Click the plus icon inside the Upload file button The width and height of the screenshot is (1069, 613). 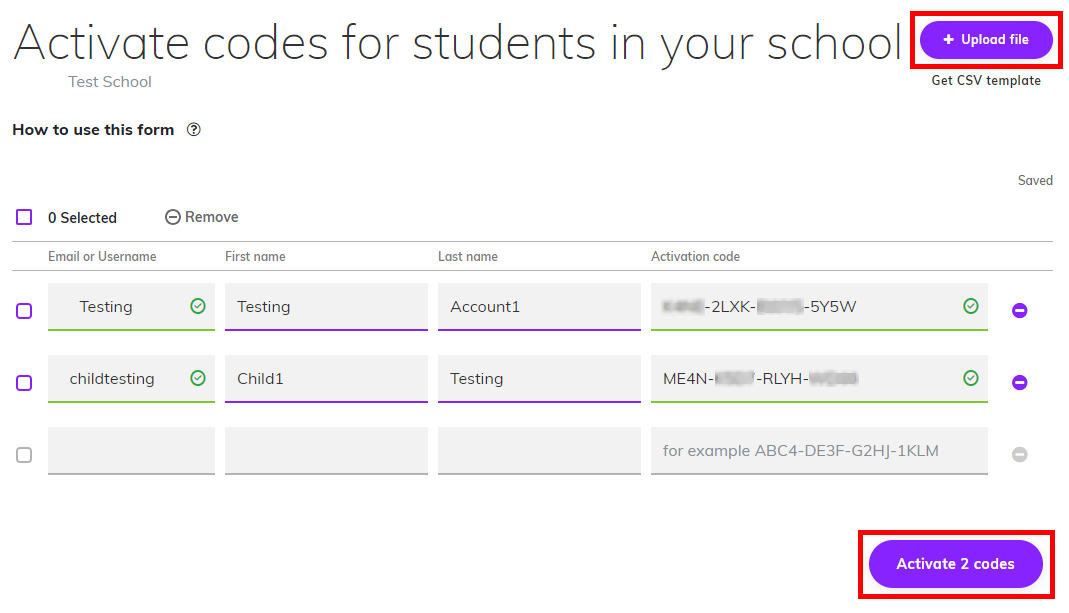pyautogui.click(x=951, y=39)
